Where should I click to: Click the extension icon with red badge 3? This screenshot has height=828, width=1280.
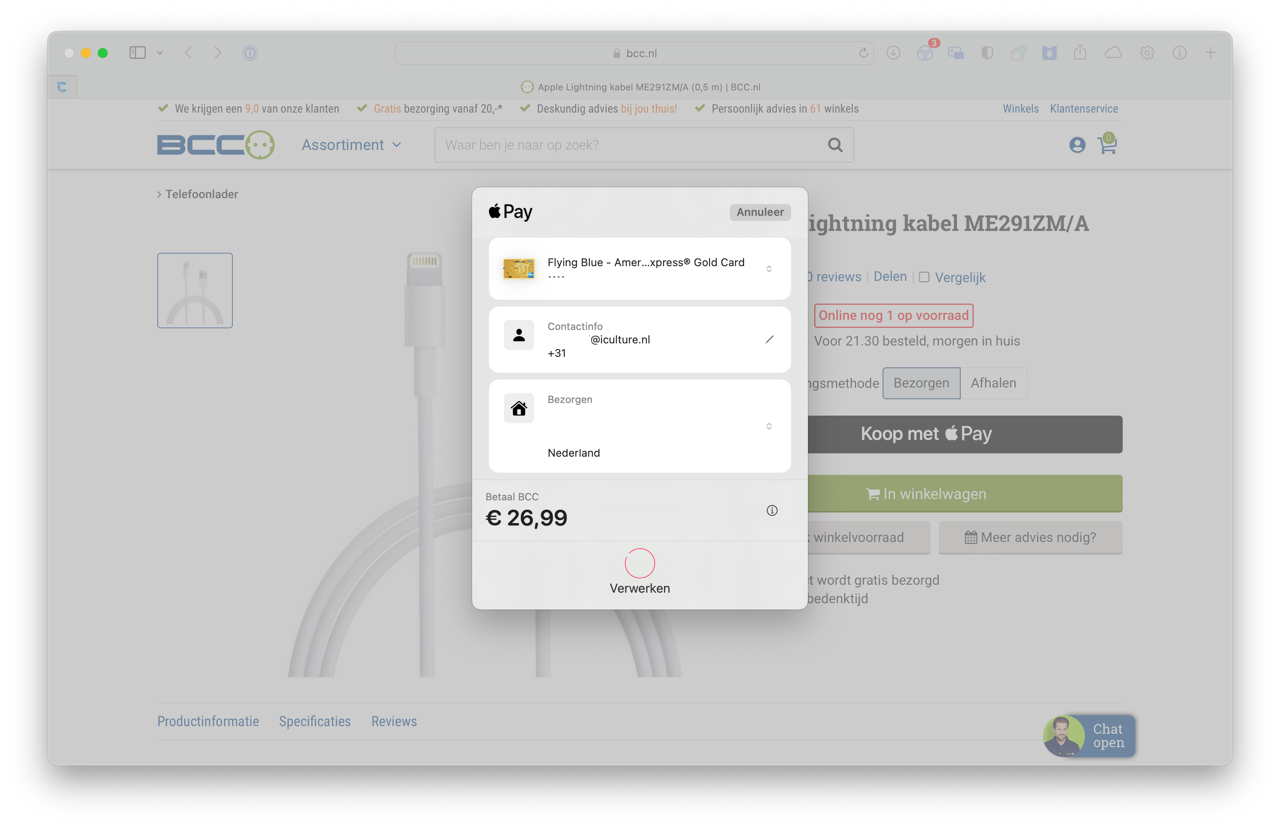(x=925, y=53)
